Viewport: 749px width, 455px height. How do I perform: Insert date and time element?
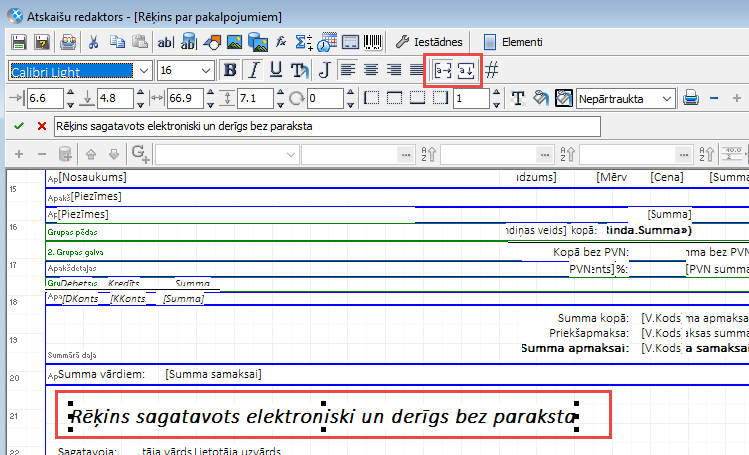[x=327, y=42]
